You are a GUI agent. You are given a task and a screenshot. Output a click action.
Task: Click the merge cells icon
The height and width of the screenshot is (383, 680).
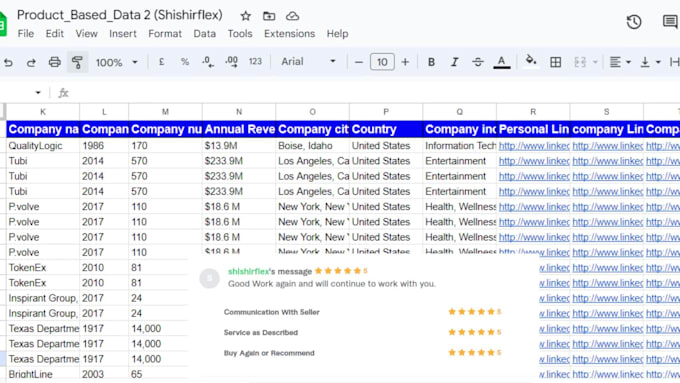(580, 62)
